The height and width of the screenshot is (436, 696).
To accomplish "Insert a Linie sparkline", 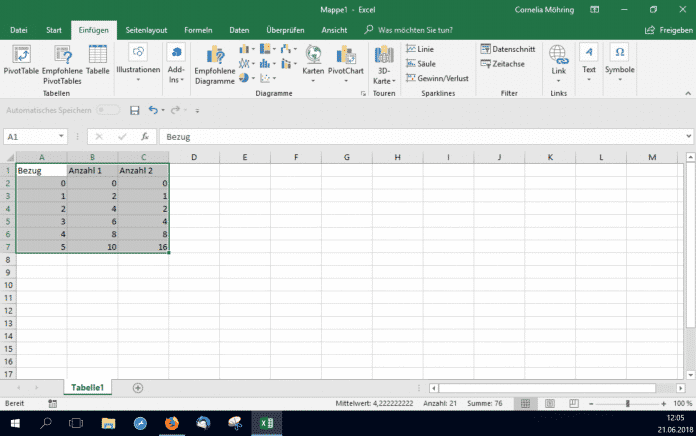I will [419, 49].
